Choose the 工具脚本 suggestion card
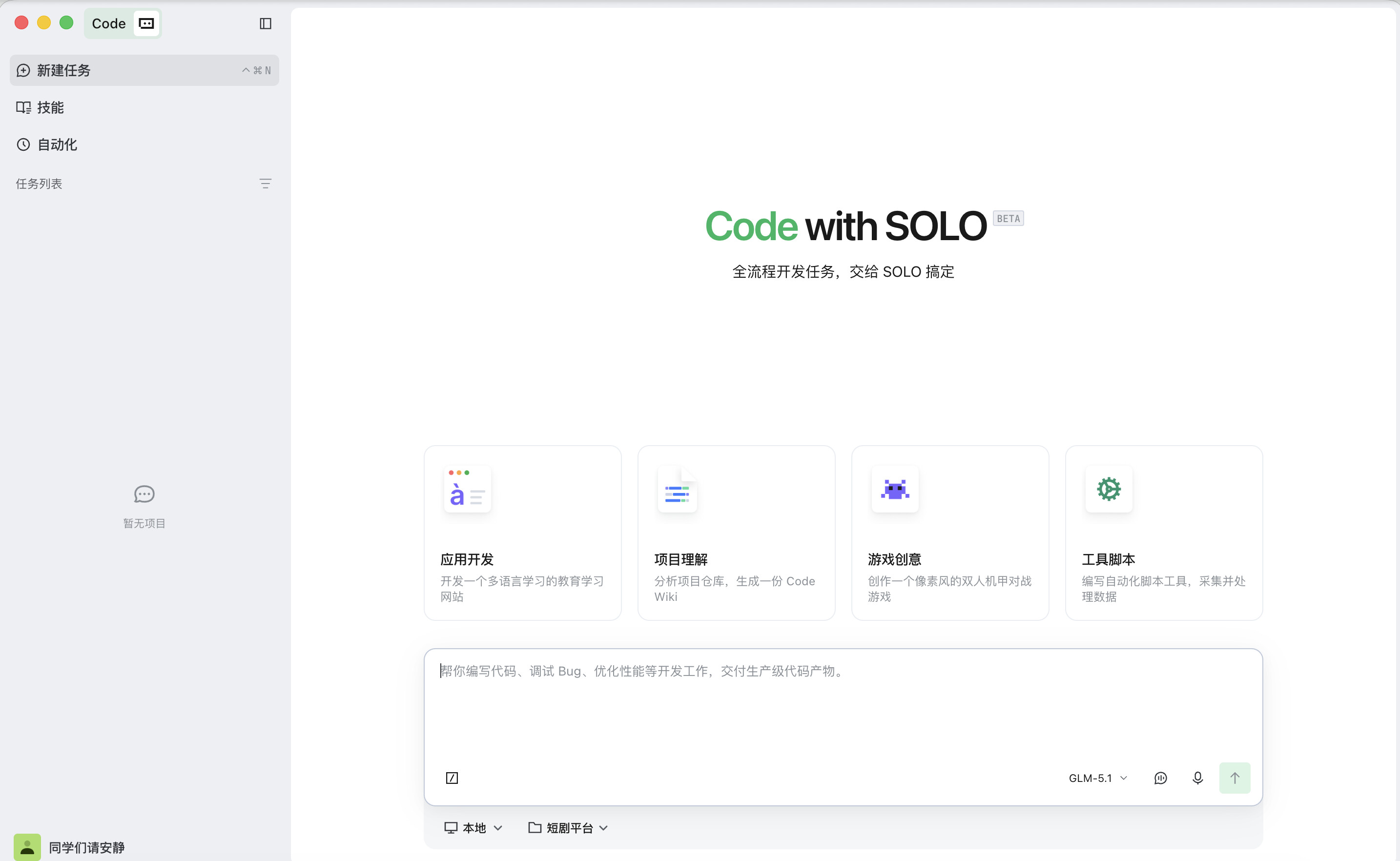1400x861 pixels. coord(1164,533)
